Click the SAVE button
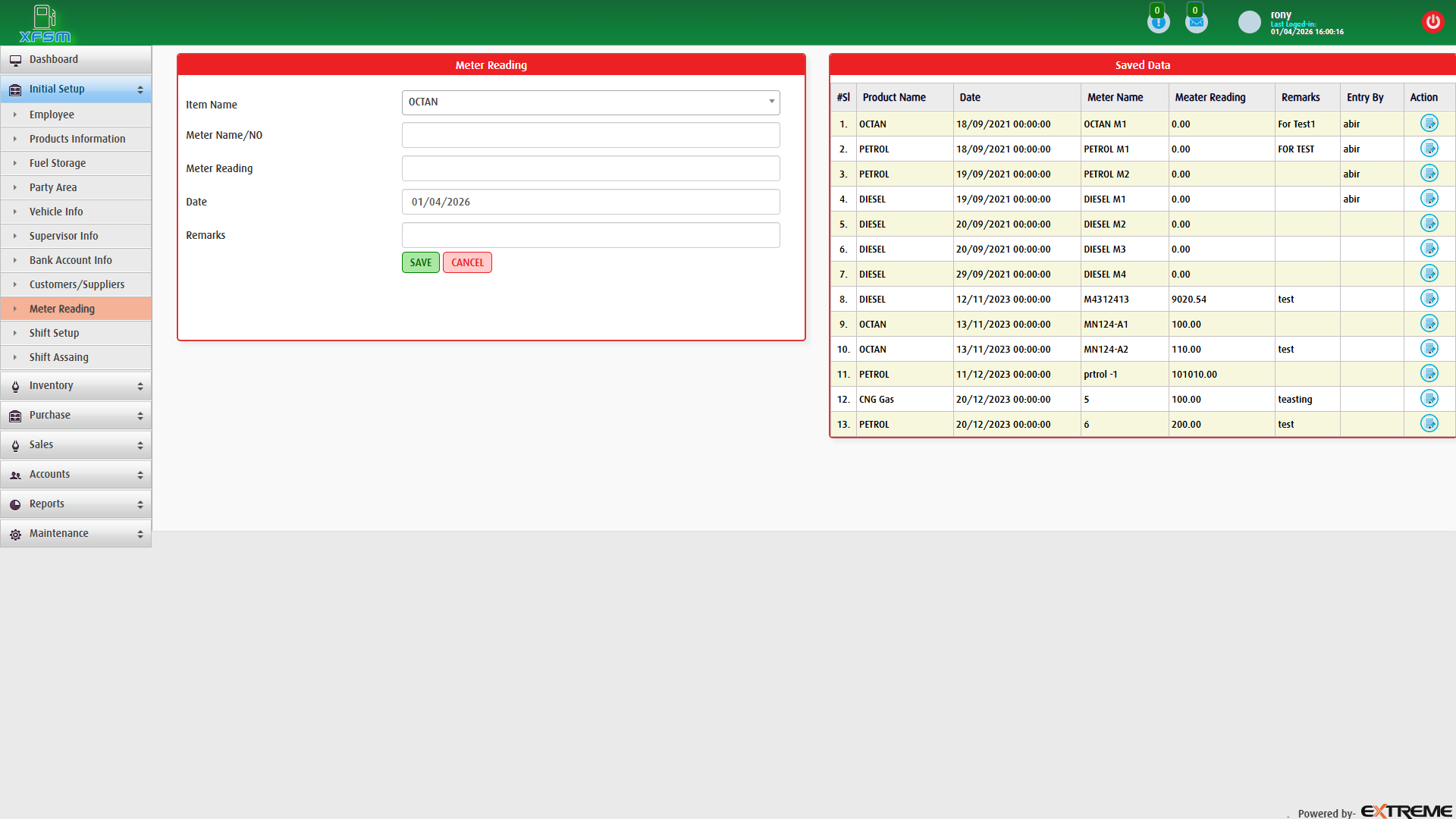The width and height of the screenshot is (1456, 819). [x=420, y=262]
